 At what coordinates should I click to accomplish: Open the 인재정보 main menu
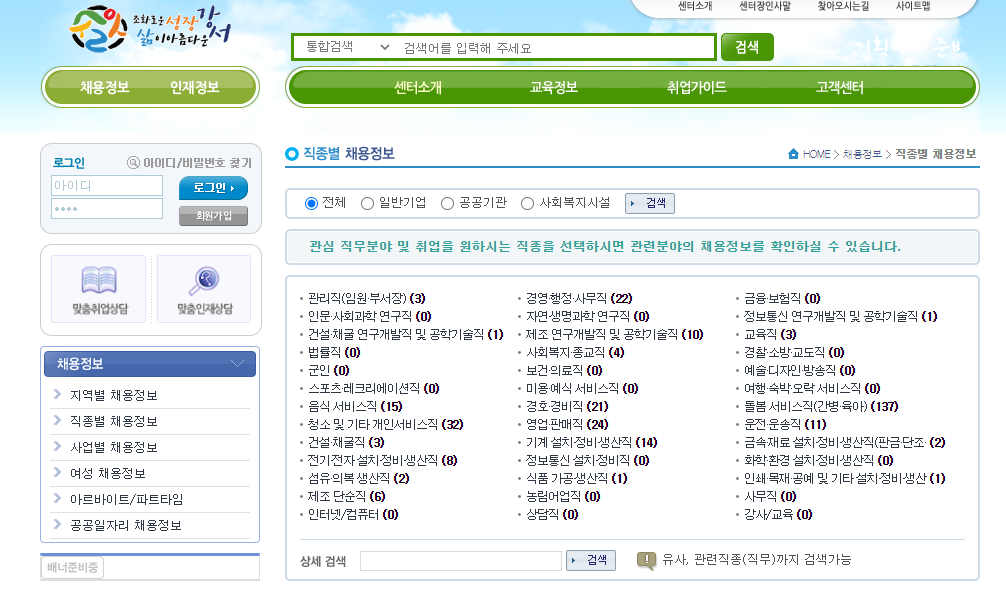[194, 87]
